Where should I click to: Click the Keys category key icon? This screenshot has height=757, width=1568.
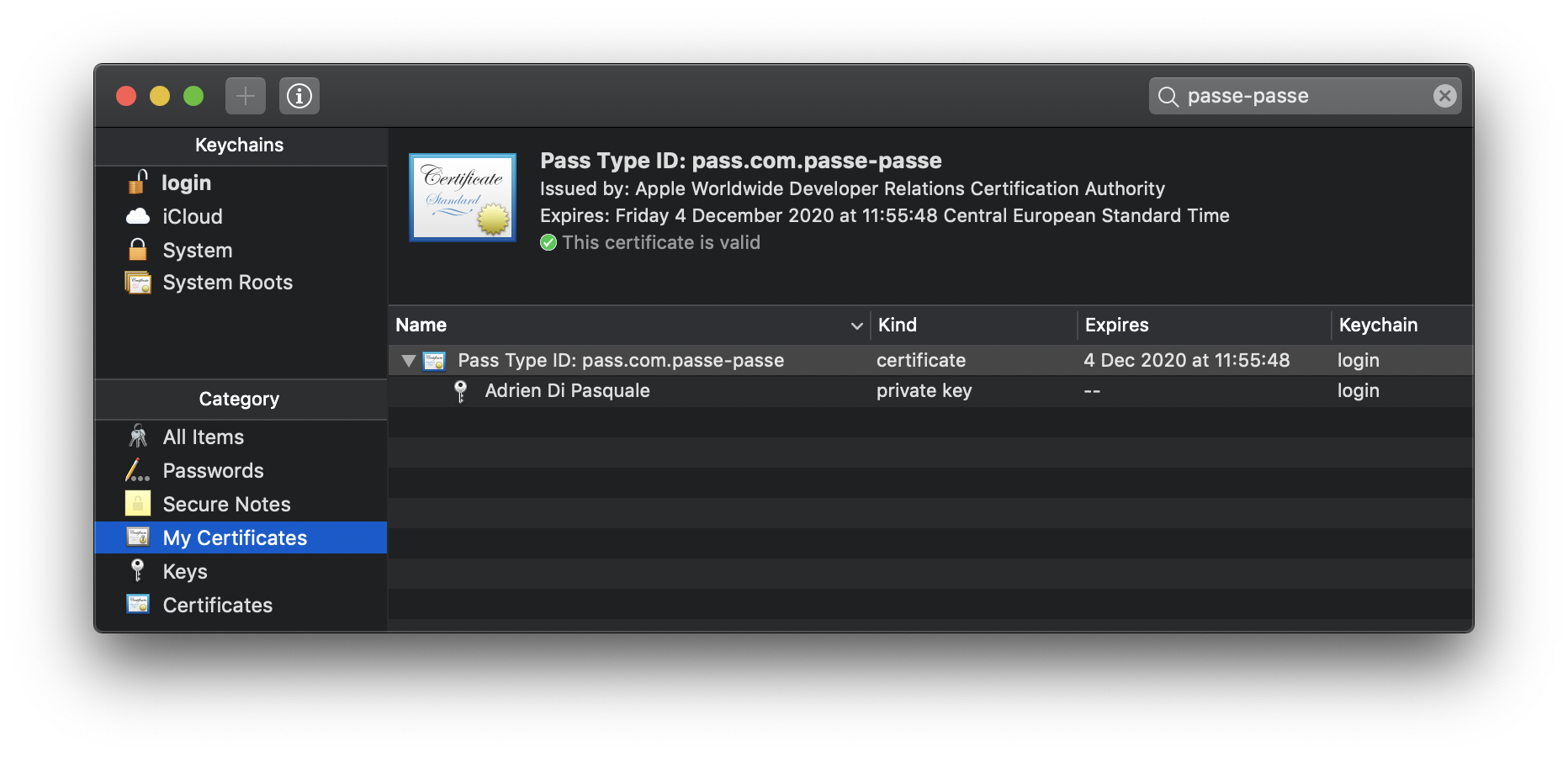pos(138,570)
